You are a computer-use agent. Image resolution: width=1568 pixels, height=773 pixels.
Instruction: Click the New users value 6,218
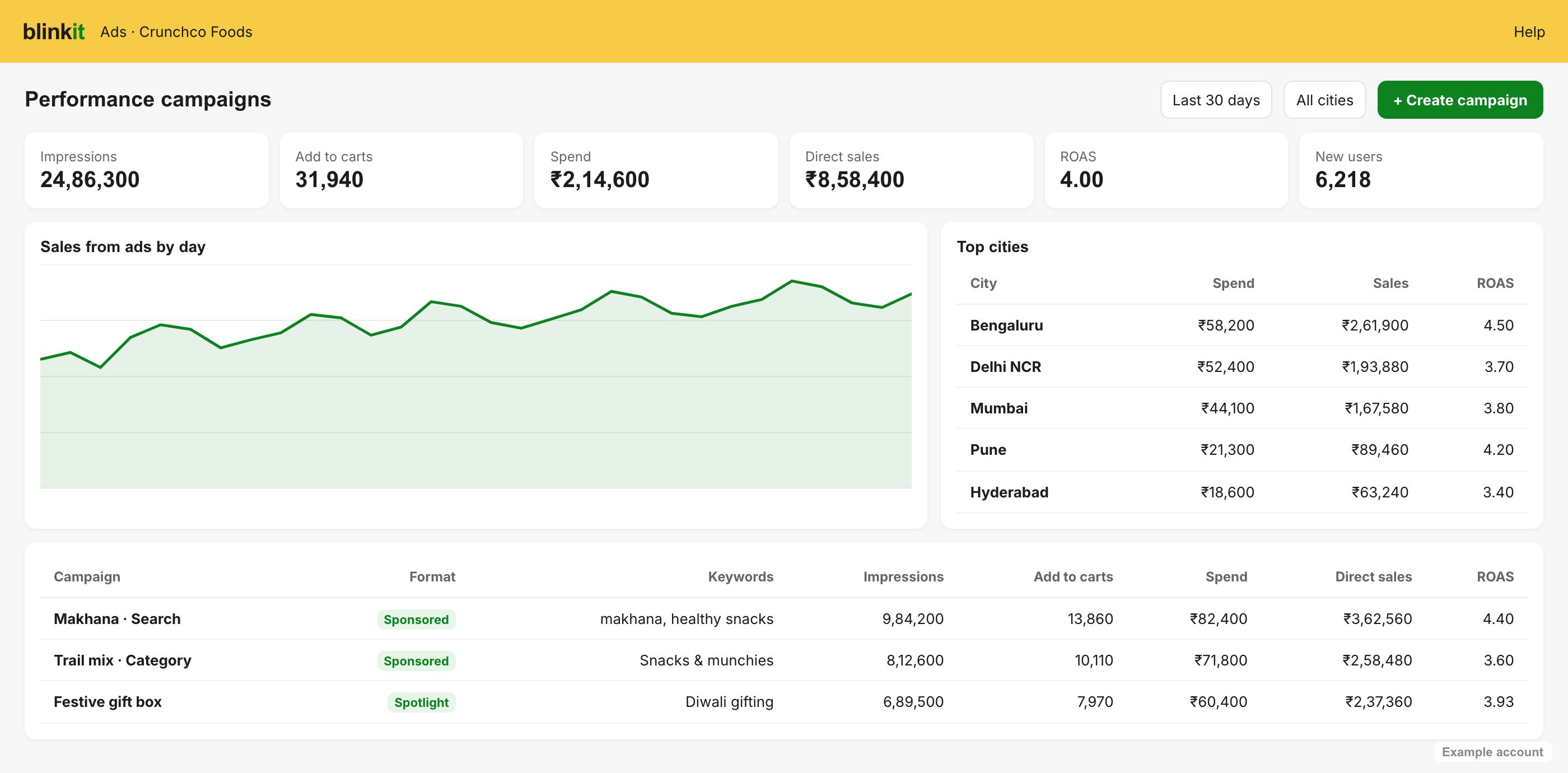[x=1343, y=180]
